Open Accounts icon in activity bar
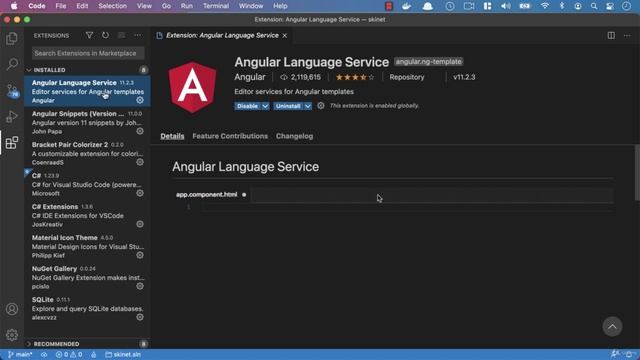Image resolution: width=640 pixels, height=360 pixels. click(x=12, y=309)
